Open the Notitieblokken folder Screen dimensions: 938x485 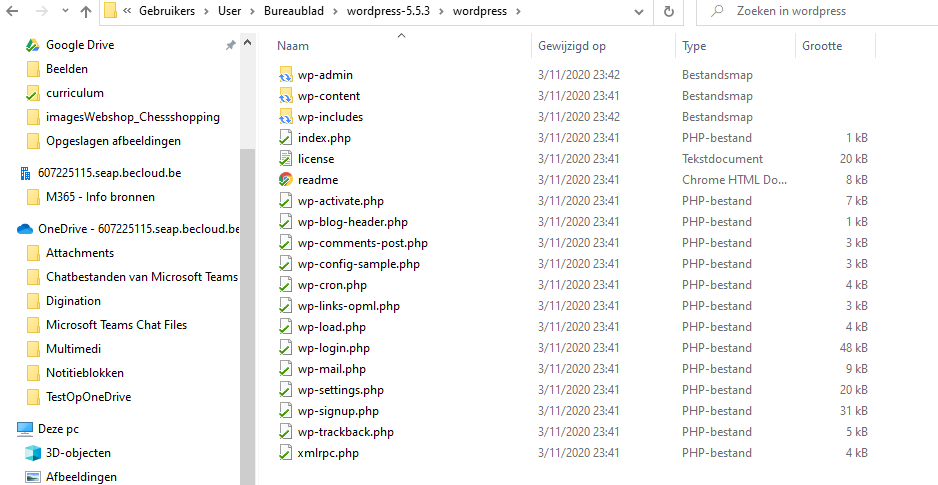click(x=85, y=373)
